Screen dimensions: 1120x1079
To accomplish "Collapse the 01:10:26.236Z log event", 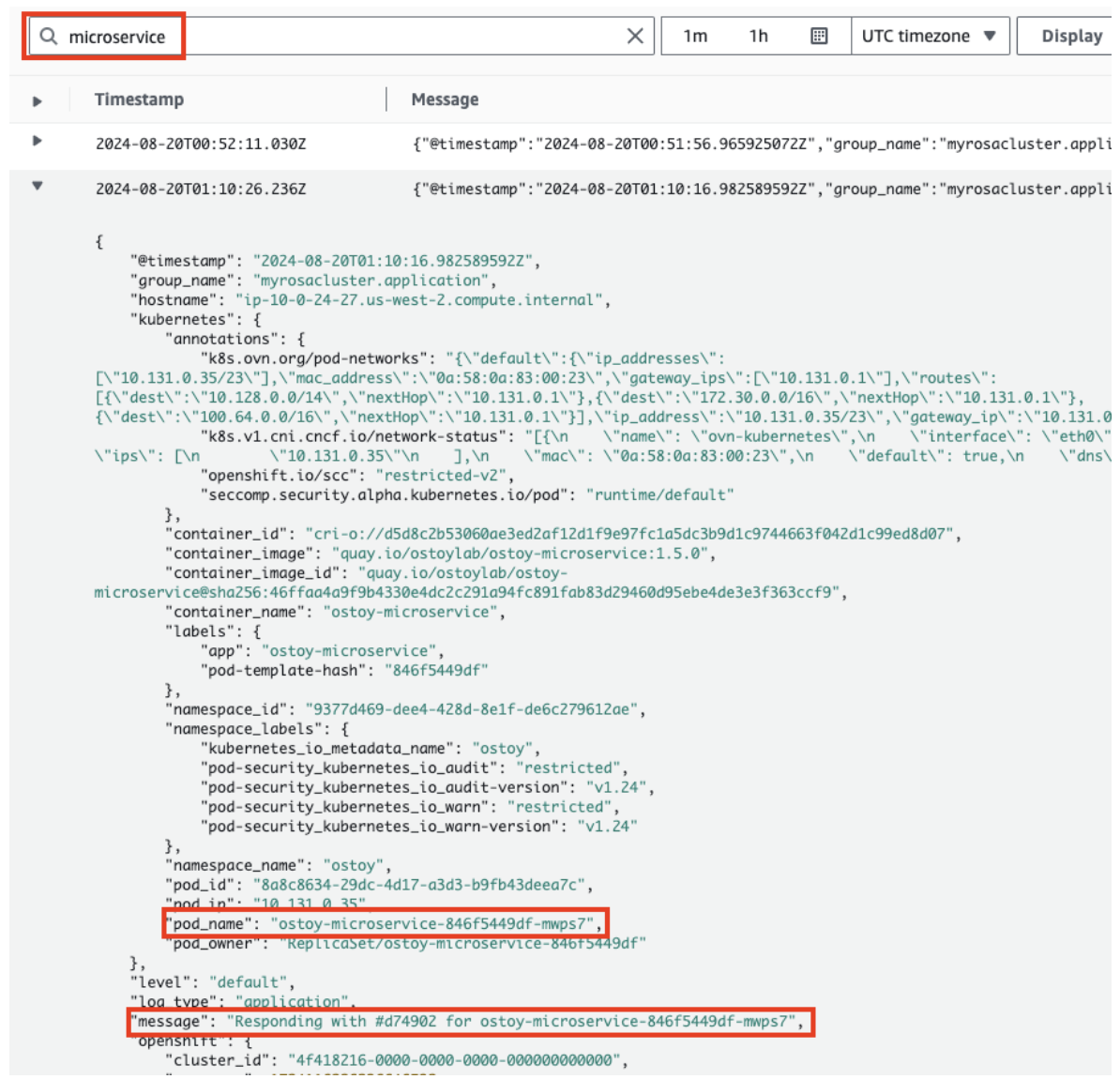I will point(38,187).
